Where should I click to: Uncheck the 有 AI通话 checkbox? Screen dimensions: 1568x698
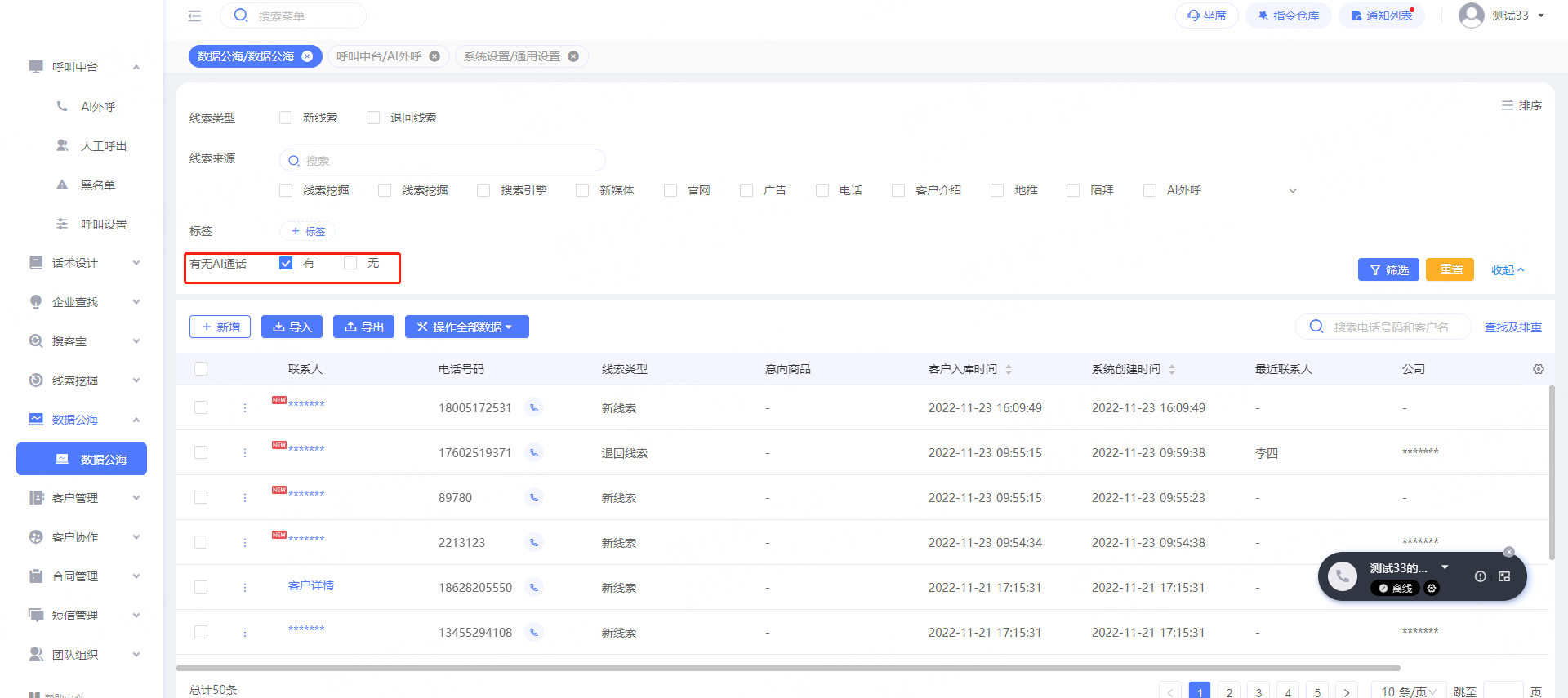(286, 263)
